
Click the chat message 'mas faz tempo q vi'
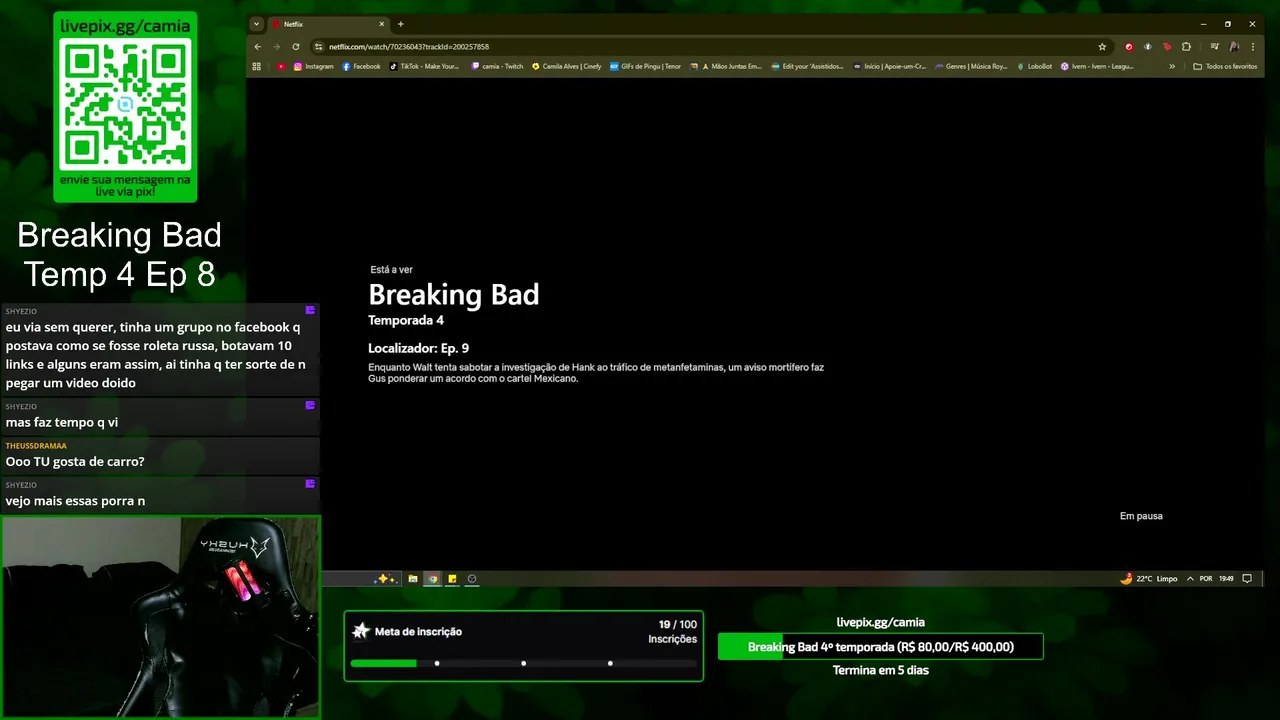[160, 416]
